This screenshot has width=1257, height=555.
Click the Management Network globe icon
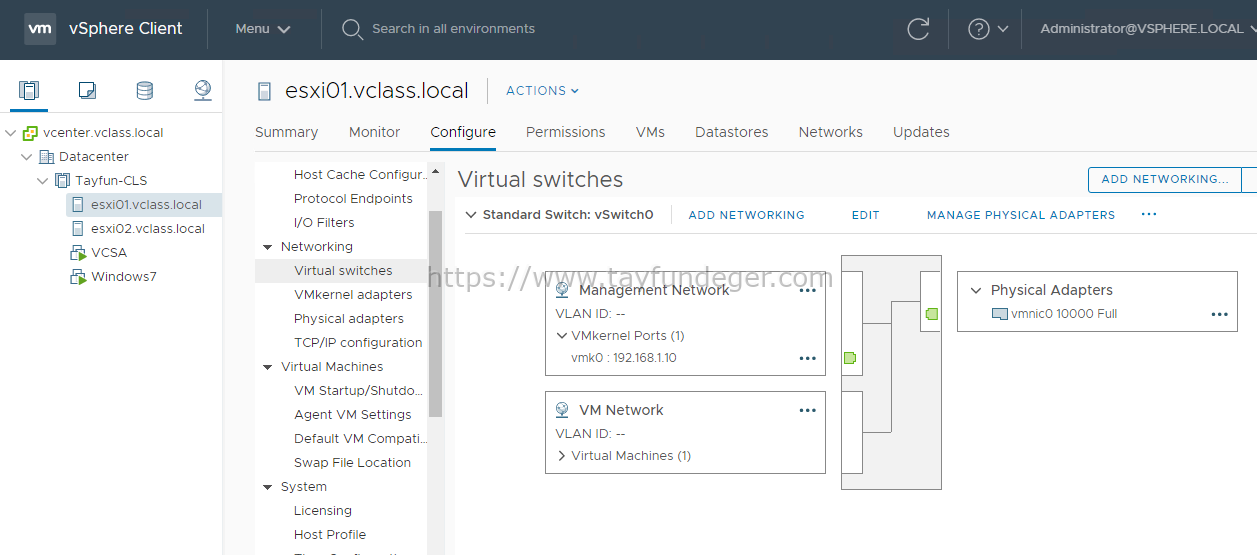point(562,290)
